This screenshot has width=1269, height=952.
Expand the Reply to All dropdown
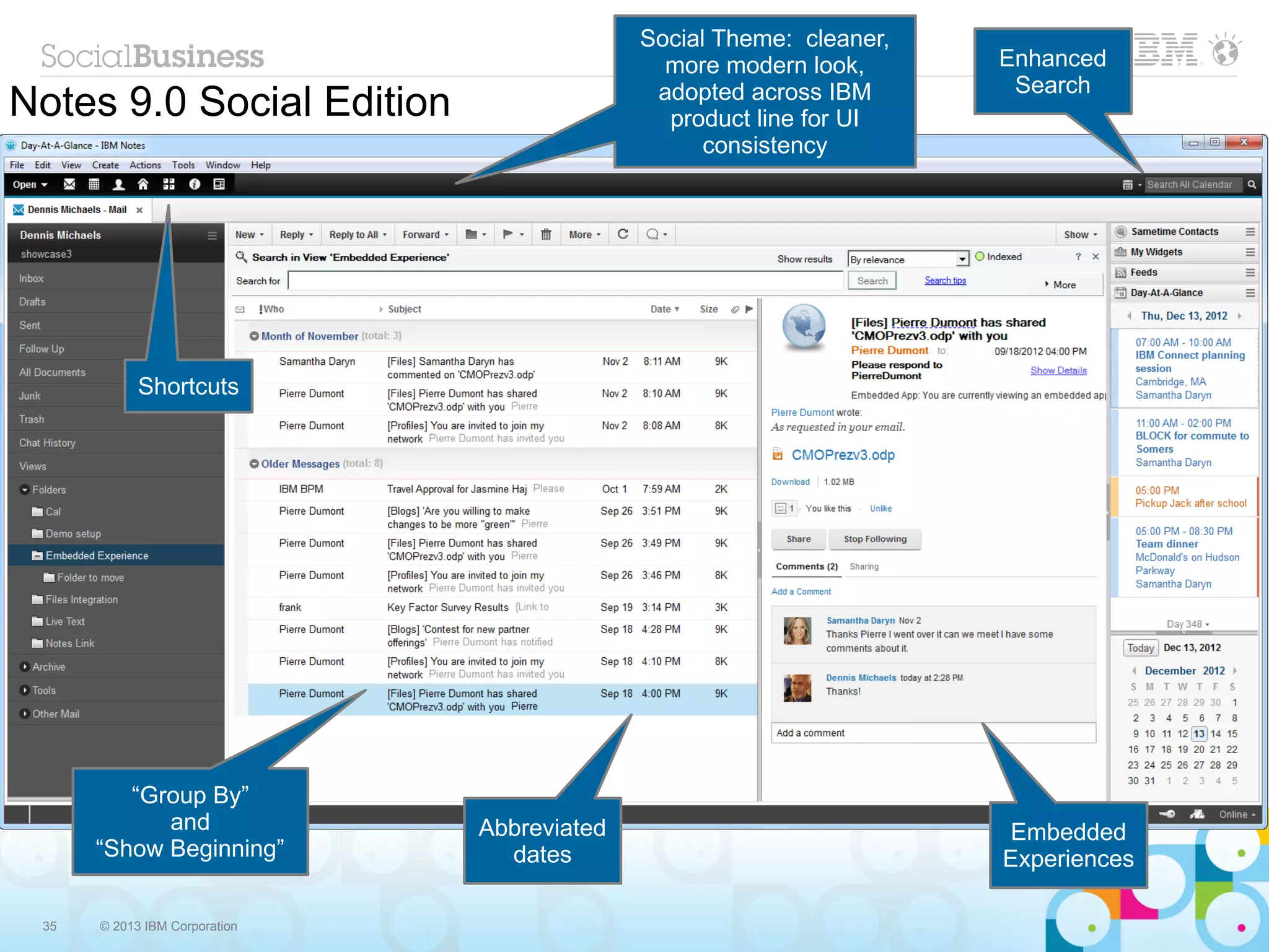pos(358,234)
